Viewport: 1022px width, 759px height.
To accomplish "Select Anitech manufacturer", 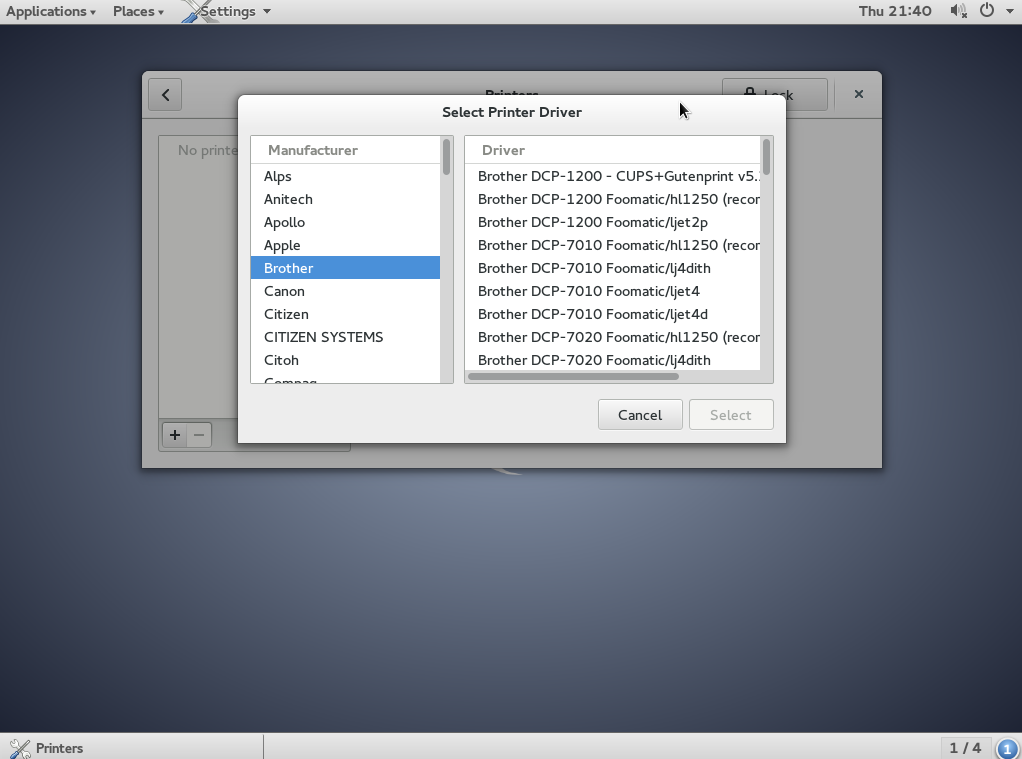I will [x=345, y=199].
